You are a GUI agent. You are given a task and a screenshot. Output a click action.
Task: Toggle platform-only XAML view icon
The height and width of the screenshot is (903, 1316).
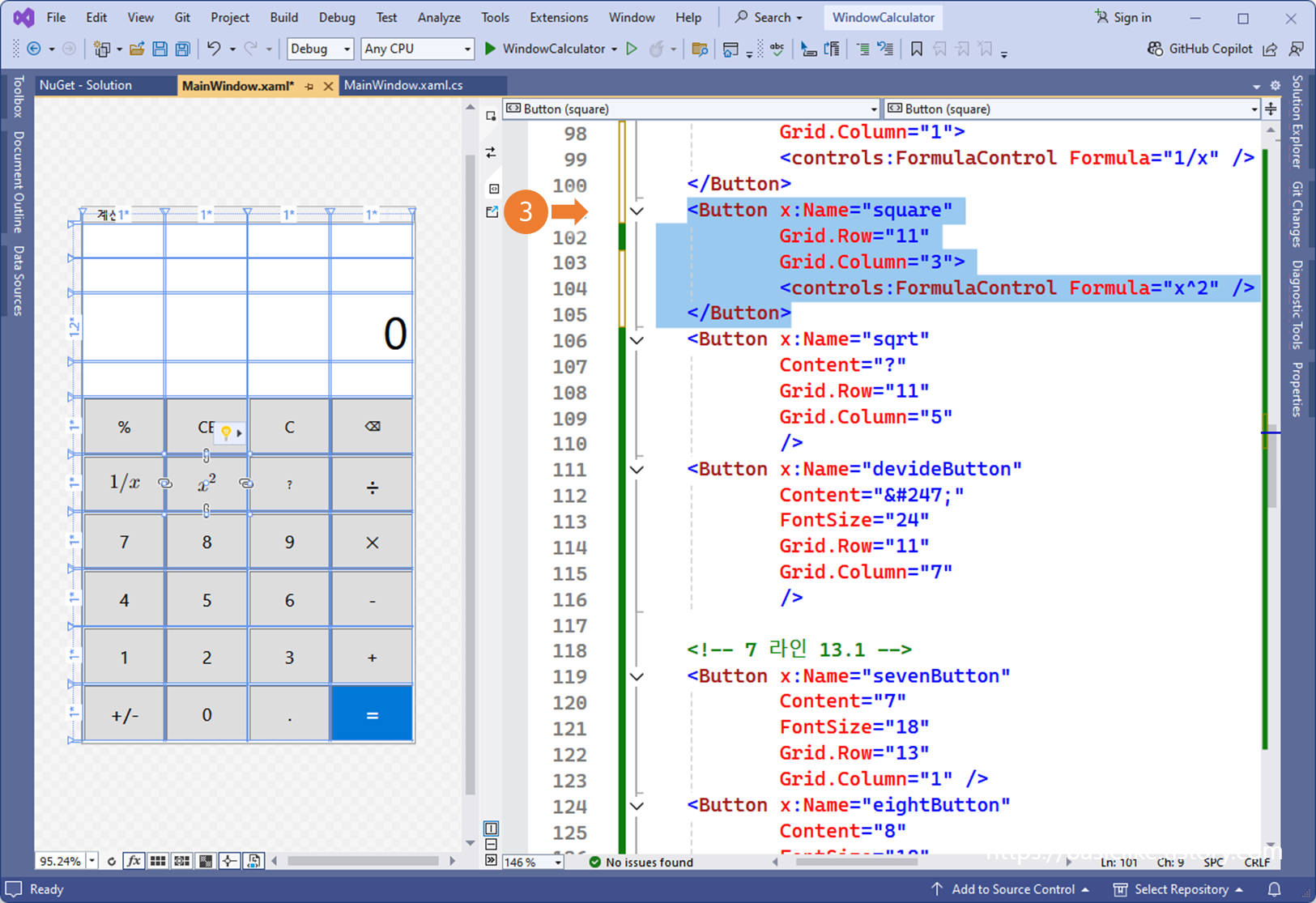(253, 861)
